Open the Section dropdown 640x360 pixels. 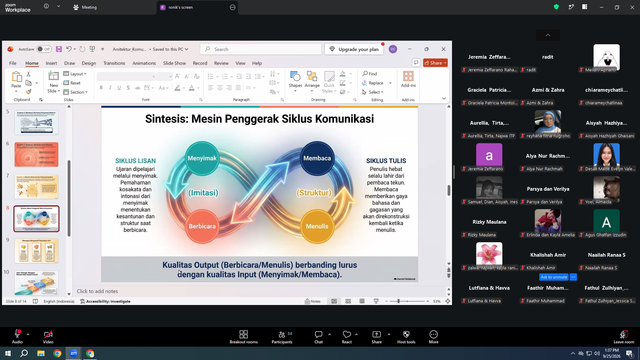pyautogui.click(x=76, y=92)
